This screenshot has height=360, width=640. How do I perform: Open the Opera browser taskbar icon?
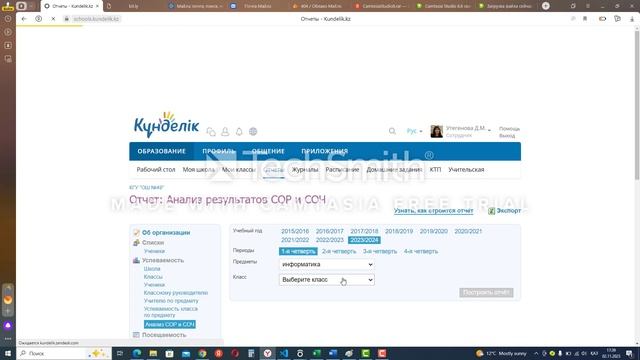pos(235,353)
